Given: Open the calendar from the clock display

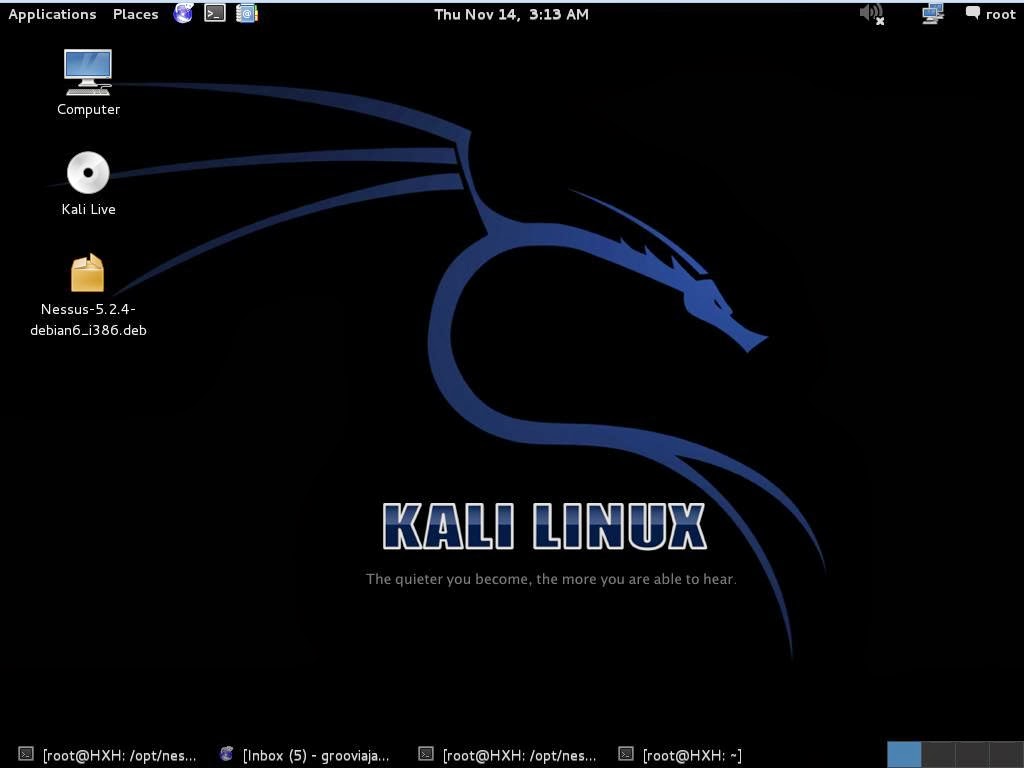Looking at the screenshot, I should point(511,13).
